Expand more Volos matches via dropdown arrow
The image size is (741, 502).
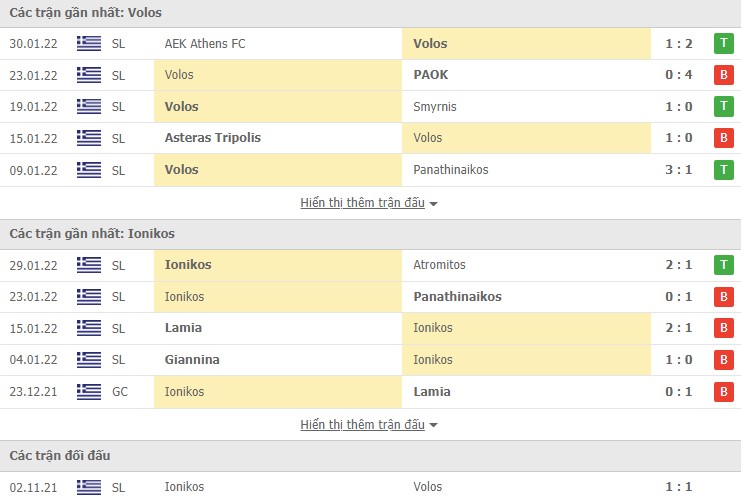(x=434, y=203)
